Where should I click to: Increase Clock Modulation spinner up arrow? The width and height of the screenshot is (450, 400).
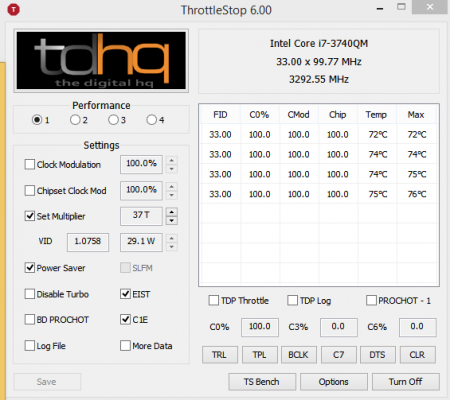click(x=172, y=160)
